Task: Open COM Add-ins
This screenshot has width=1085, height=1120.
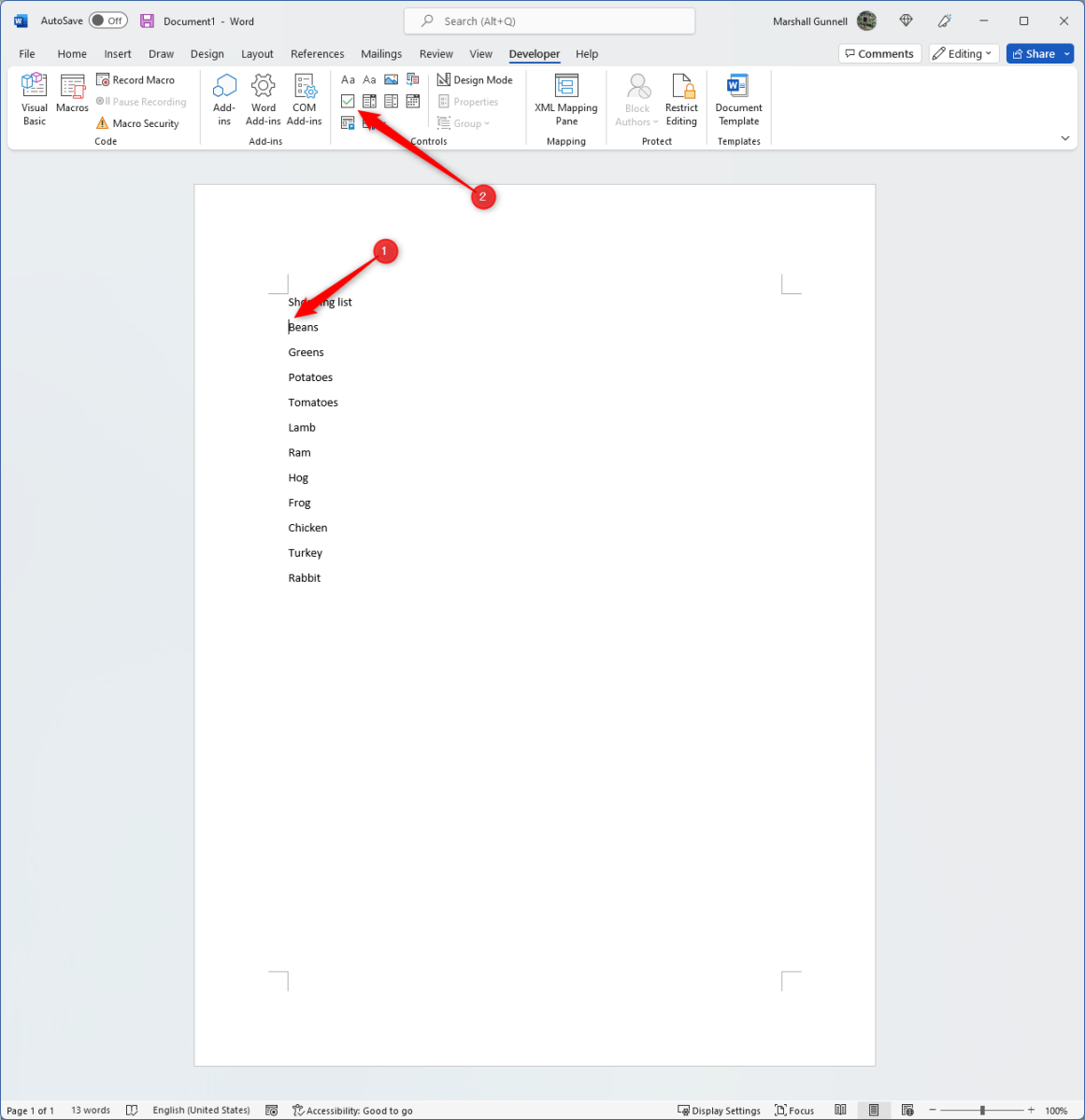Action: pyautogui.click(x=304, y=97)
